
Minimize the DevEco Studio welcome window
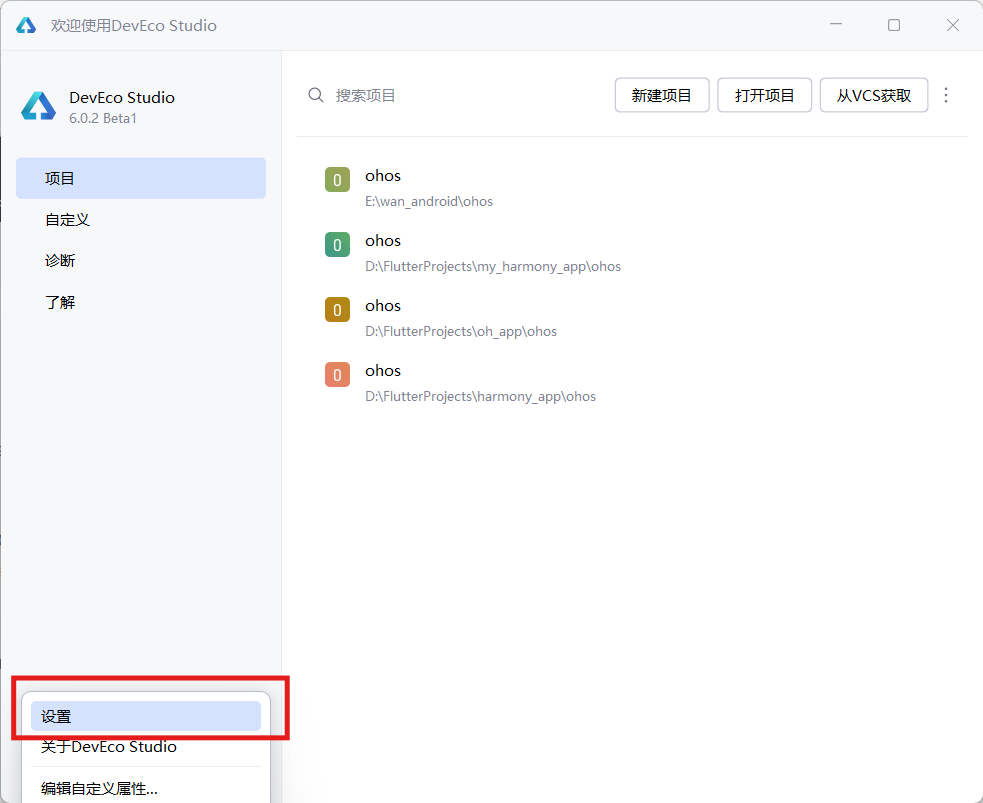836,25
